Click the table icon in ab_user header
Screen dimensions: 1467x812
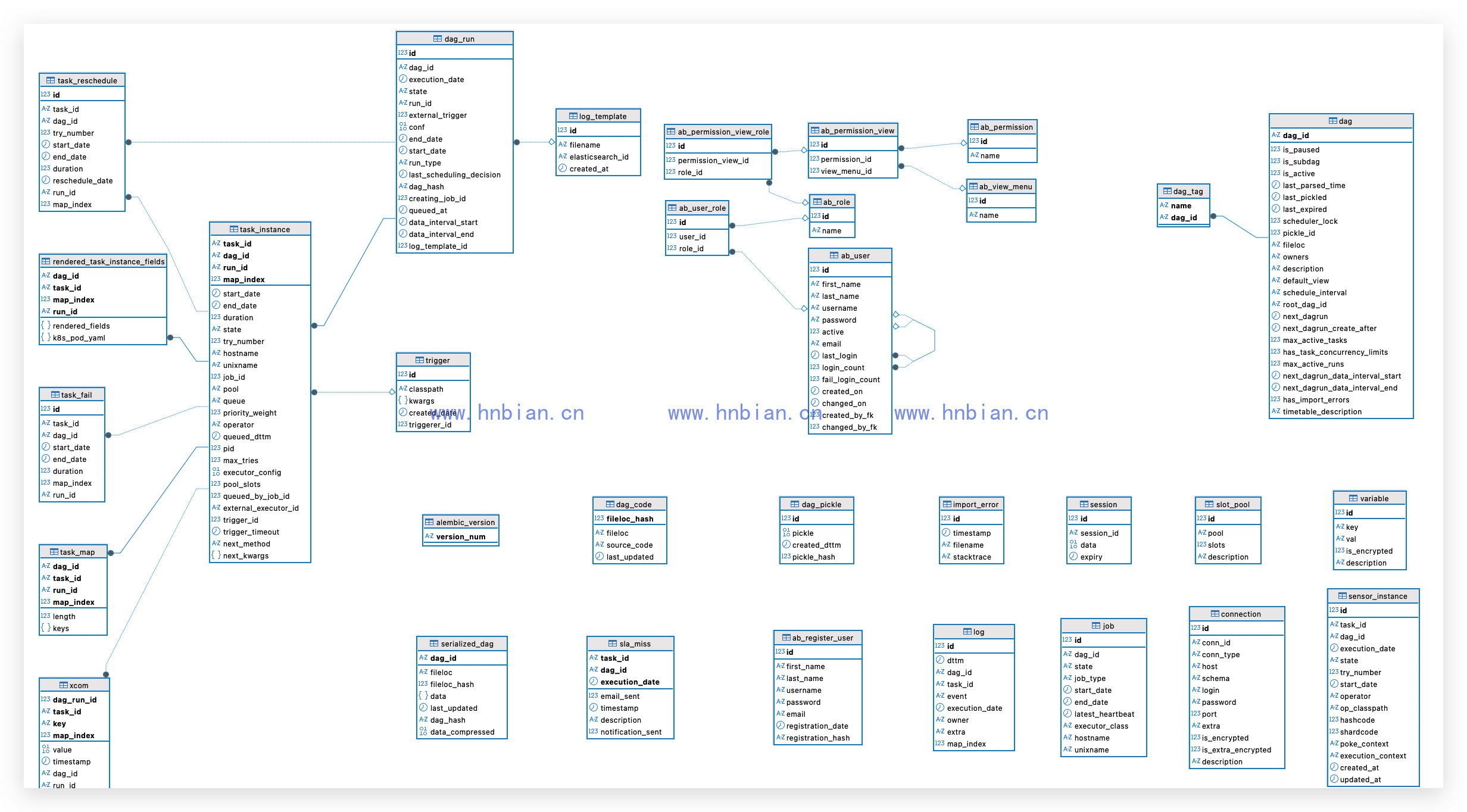pos(834,255)
